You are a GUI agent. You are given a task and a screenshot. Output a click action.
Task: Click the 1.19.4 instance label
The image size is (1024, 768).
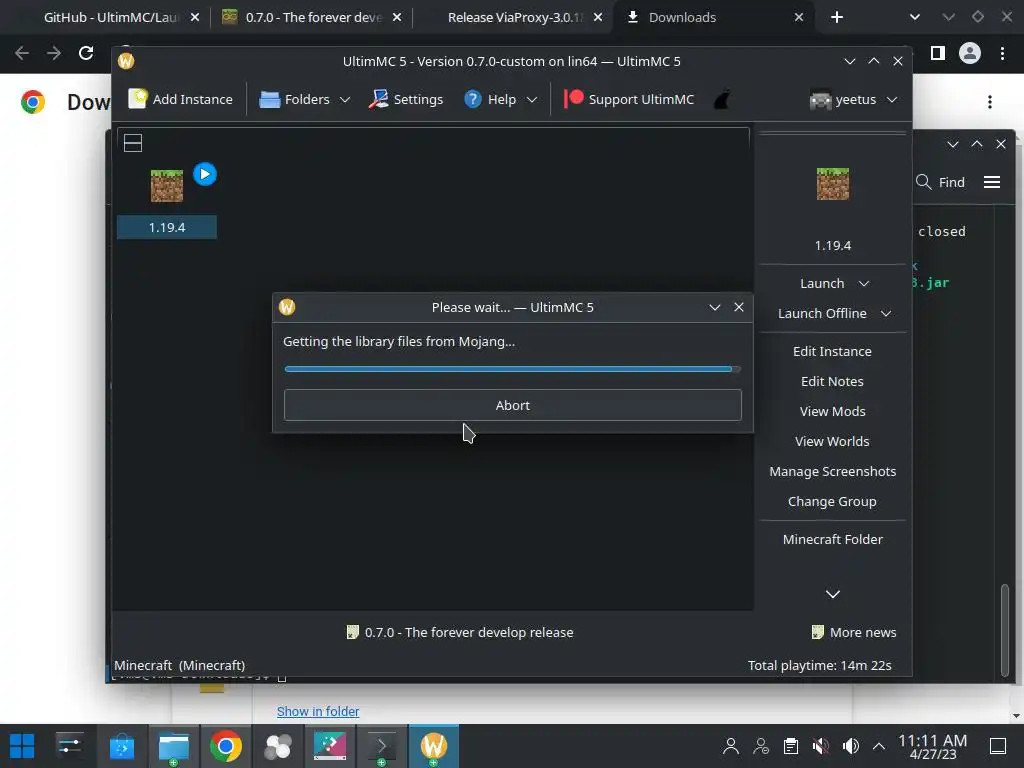[x=167, y=227]
